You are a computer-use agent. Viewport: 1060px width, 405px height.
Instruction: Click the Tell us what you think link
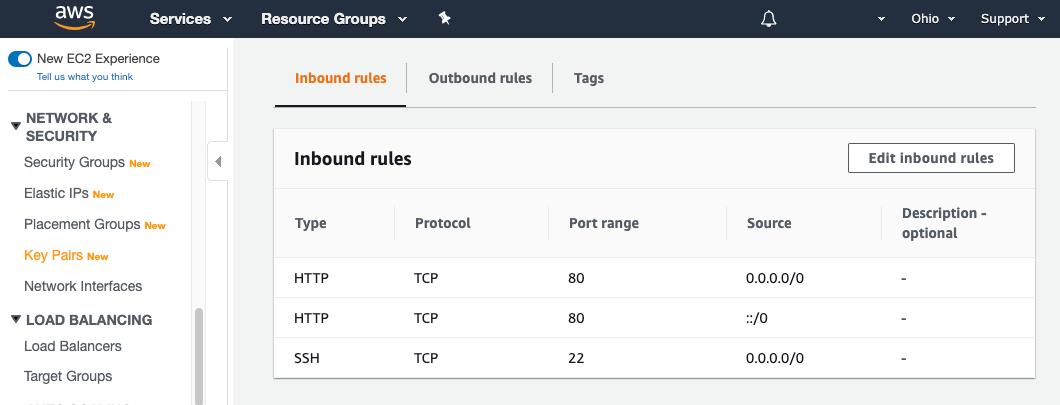(x=85, y=77)
